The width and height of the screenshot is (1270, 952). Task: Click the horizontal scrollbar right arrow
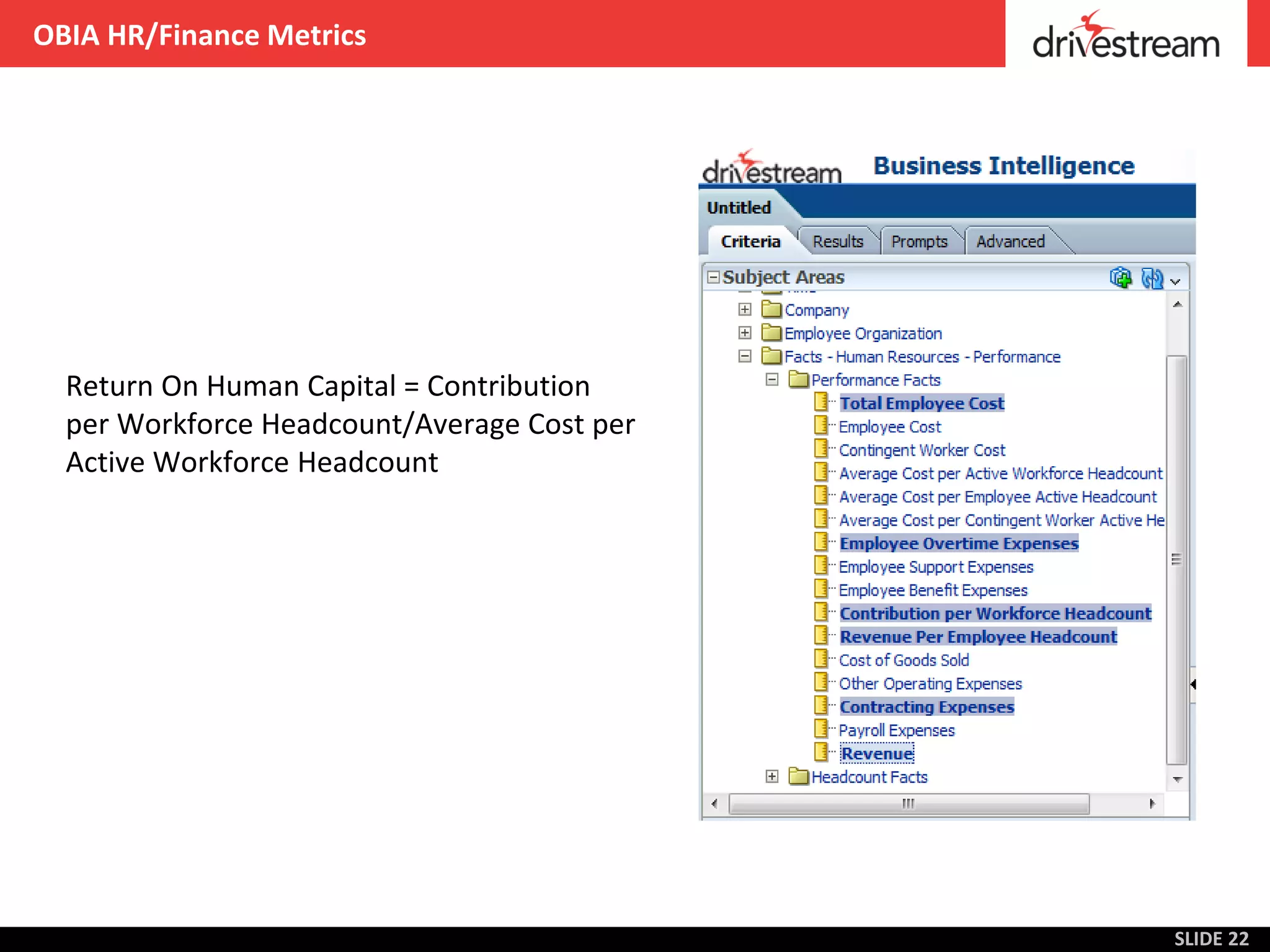tap(1152, 804)
